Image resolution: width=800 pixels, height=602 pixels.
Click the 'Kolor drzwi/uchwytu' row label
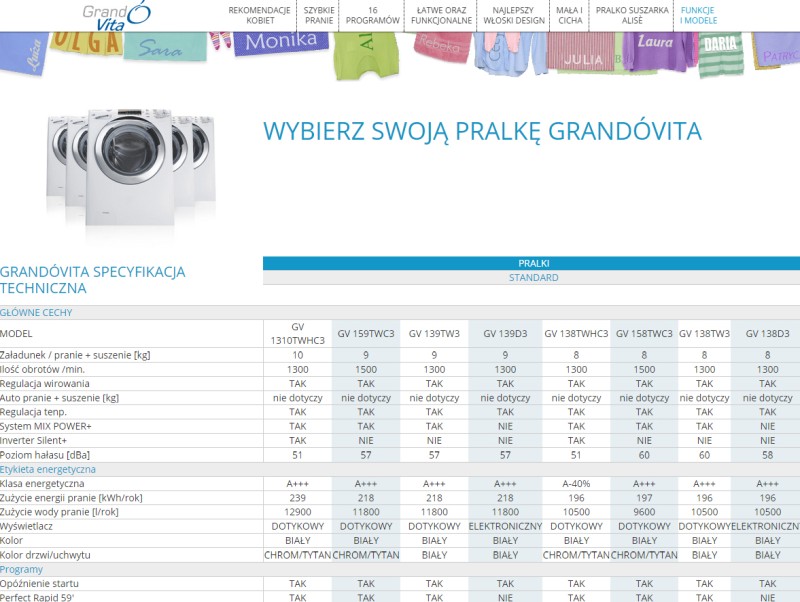point(45,555)
